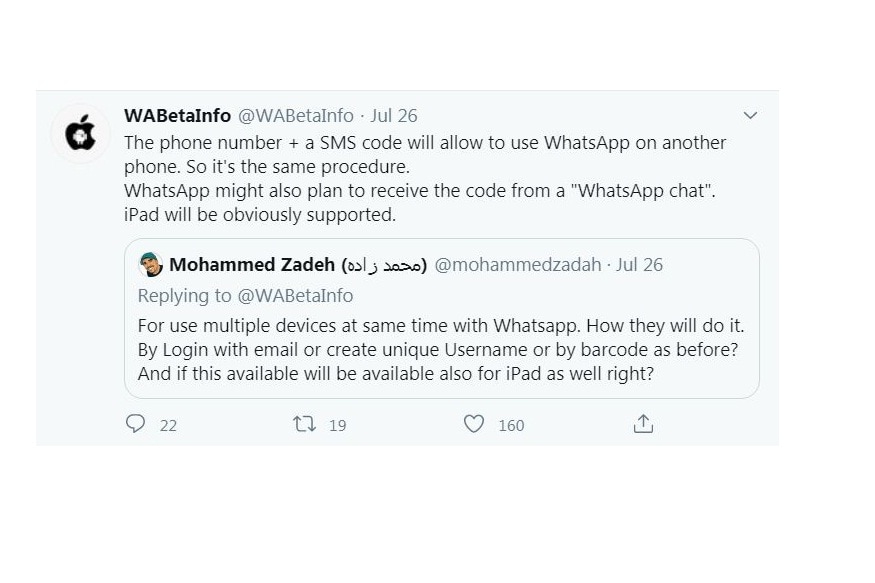Click the main tweet text about SMS code
Screen dimensions: 875x583
tap(425, 179)
